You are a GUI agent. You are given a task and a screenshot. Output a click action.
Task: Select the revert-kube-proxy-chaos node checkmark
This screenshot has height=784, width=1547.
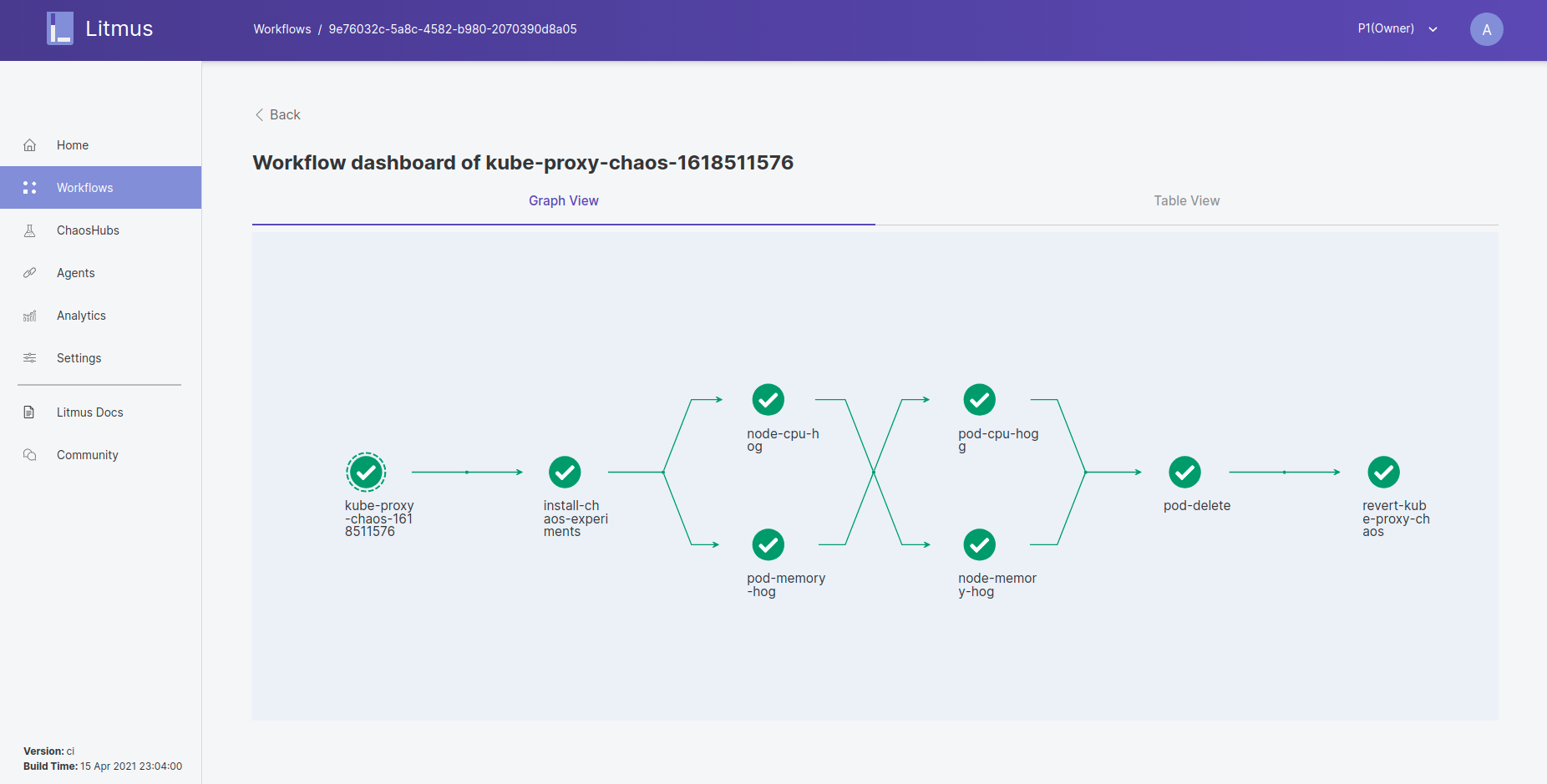pyautogui.click(x=1383, y=473)
